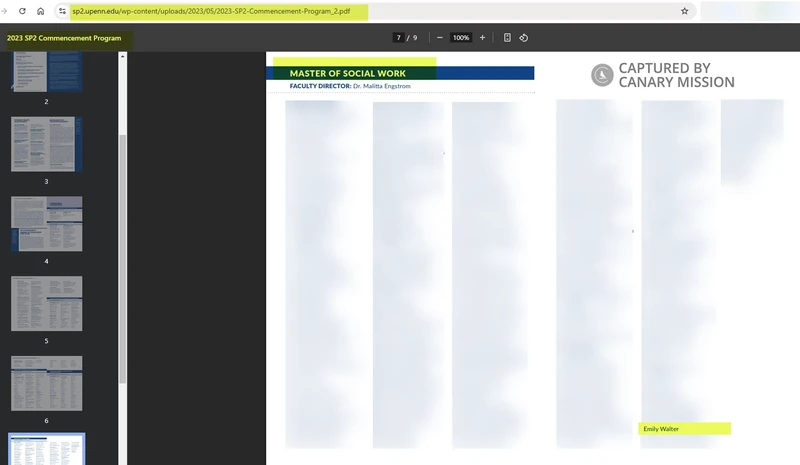
Task: Zoom out the PDF with minus button
Action: click(440, 38)
